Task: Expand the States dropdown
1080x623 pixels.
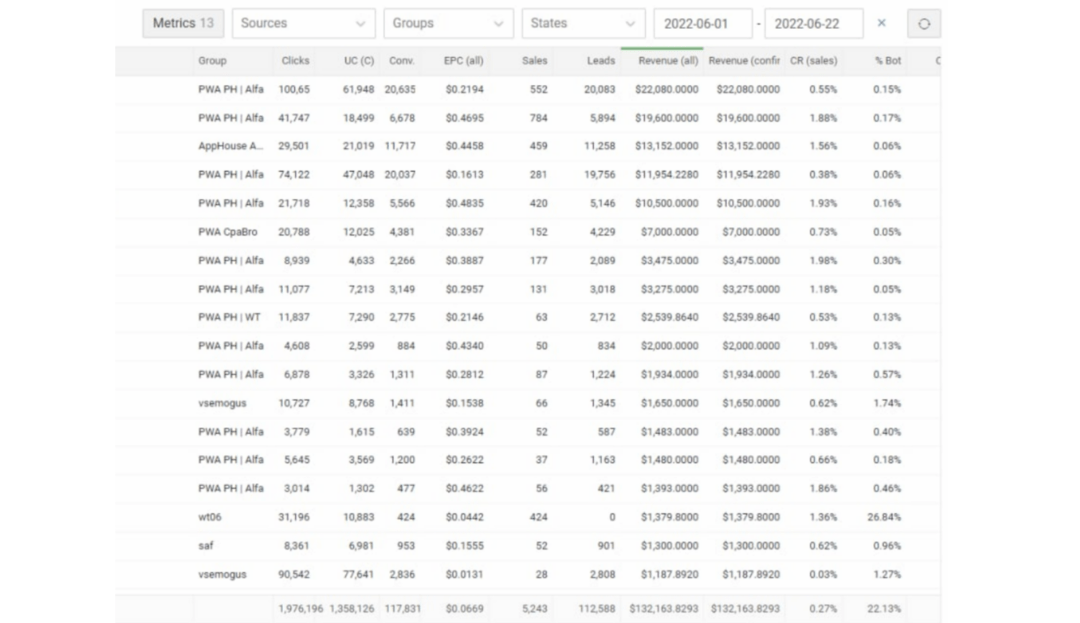Action: [x=583, y=23]
